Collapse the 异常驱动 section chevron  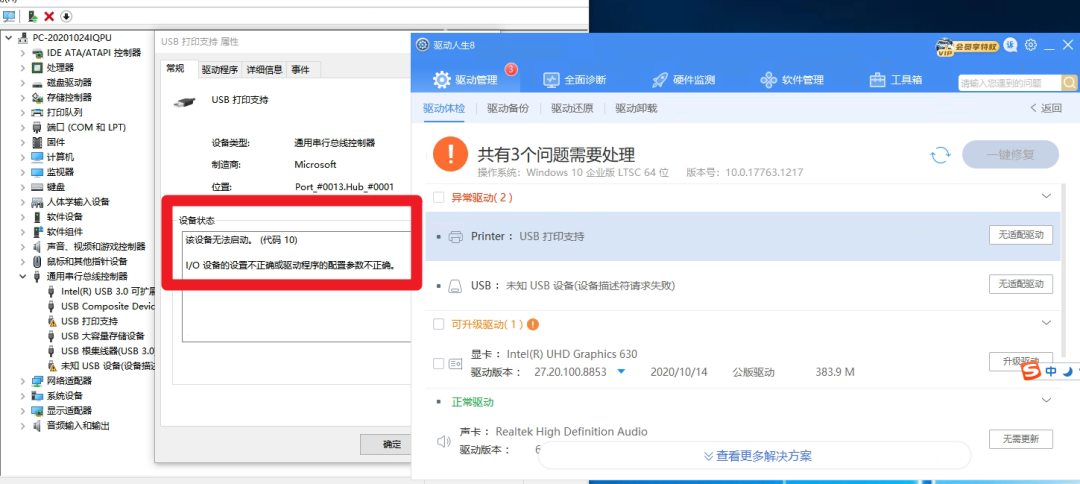click(x=1047, y=196)
